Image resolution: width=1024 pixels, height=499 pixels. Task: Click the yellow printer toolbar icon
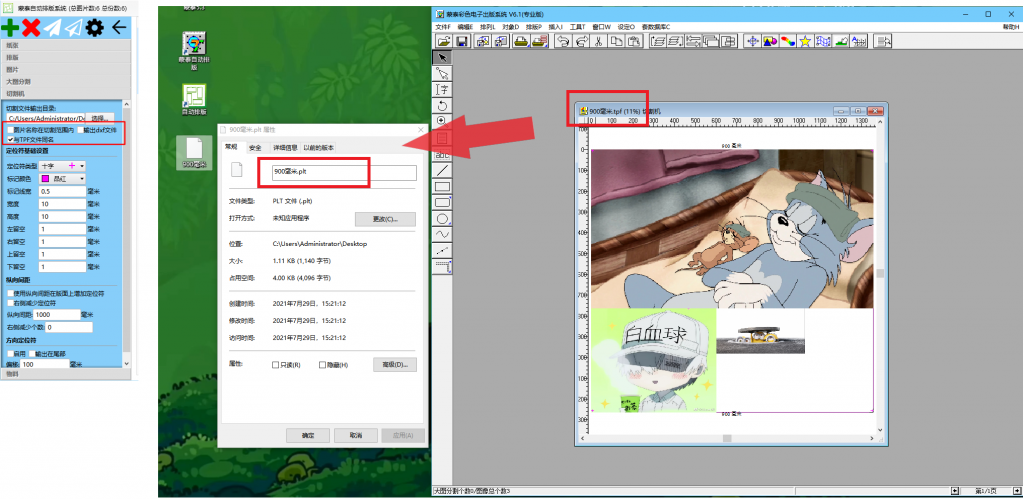[x=521, y=41]
